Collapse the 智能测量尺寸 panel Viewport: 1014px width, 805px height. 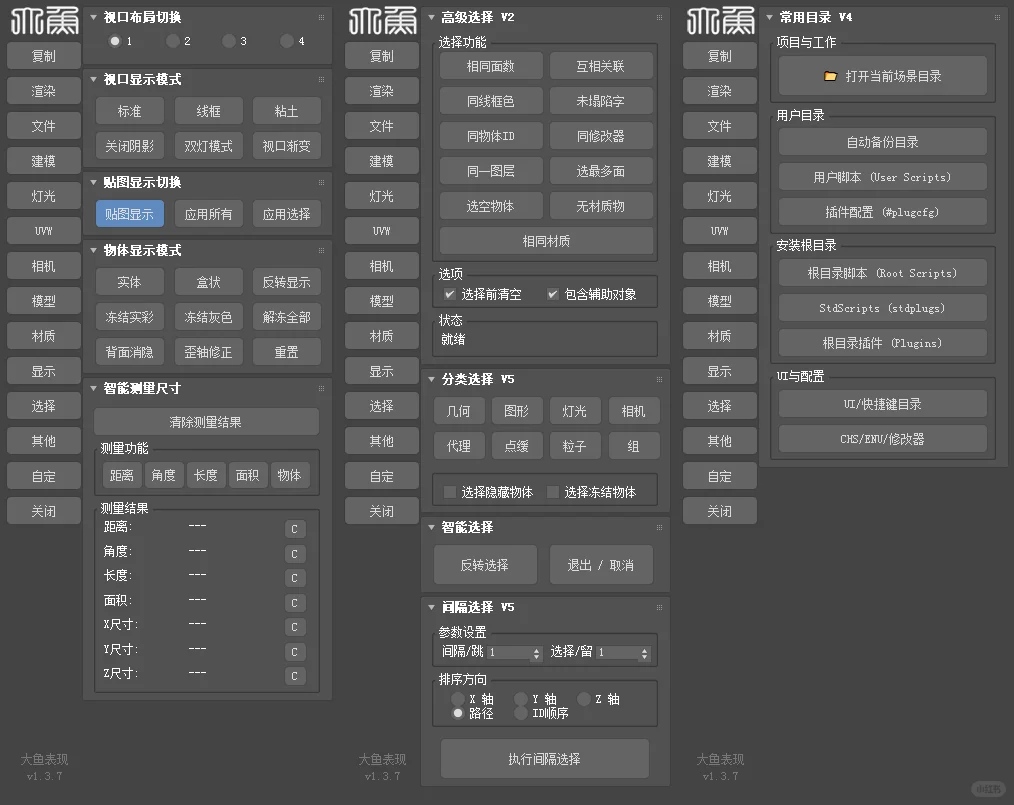(93, 387)
